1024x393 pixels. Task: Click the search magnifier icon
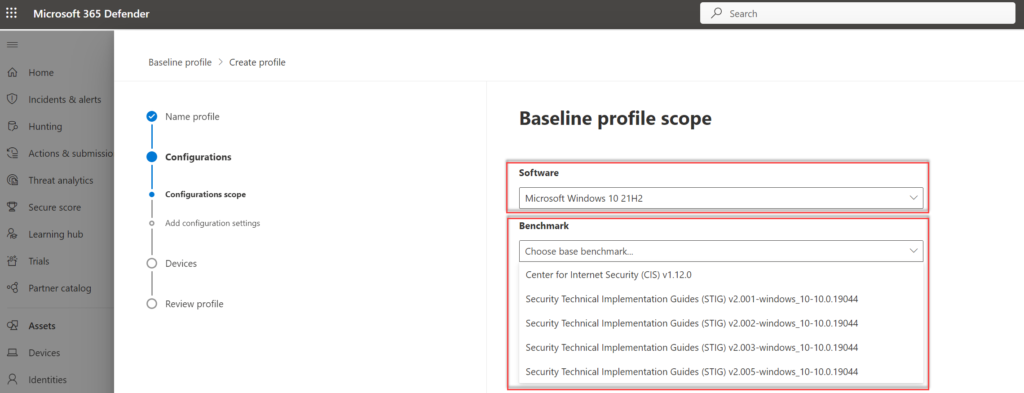[716, 13]
